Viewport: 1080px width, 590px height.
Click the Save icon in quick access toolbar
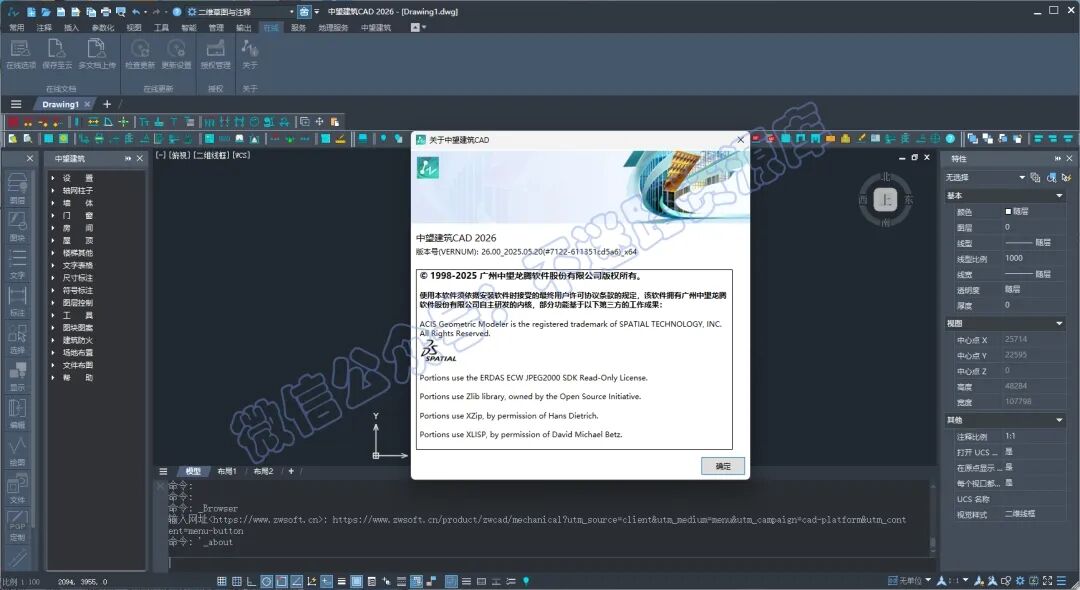pos(61,12)
